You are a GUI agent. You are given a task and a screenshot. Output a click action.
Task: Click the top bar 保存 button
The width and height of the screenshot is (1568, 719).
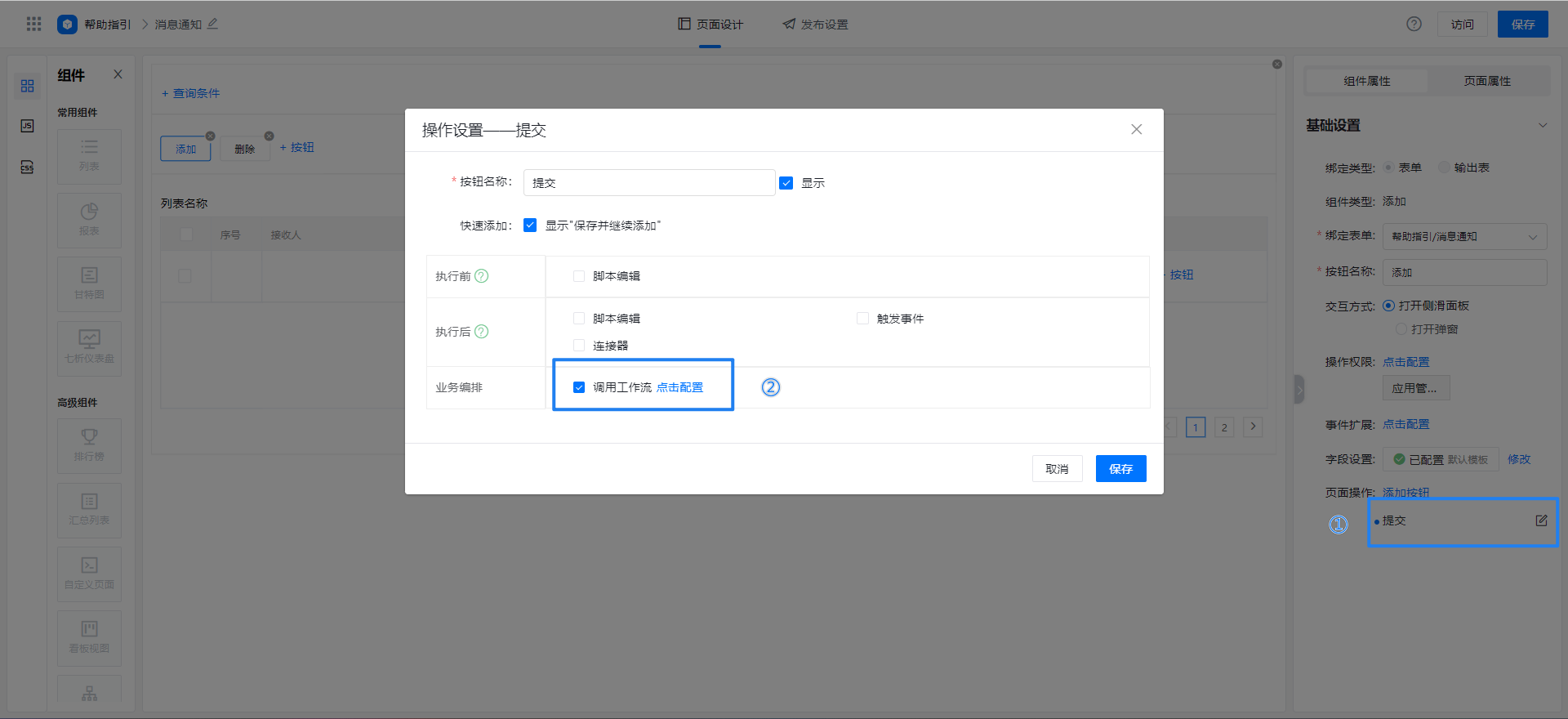1522,25
